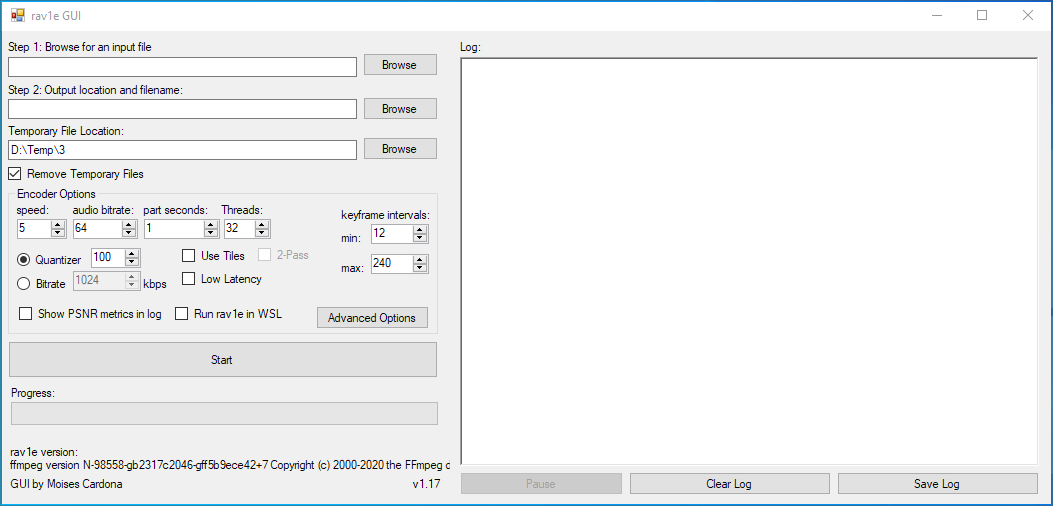Click the rav1e GUI title bar app icon
Viewport: 1053px width, 506px height.
(17, 15)
